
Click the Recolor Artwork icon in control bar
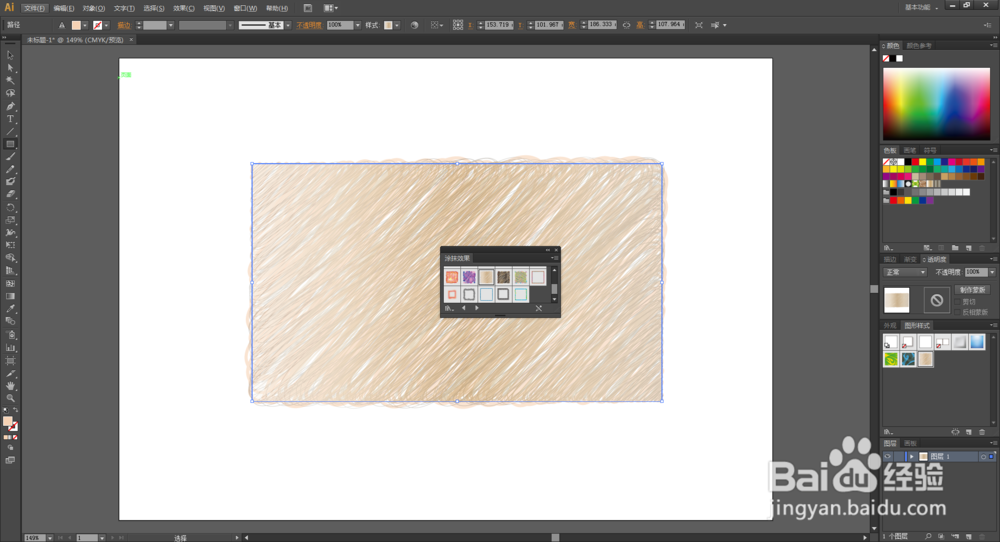point(415,26)
